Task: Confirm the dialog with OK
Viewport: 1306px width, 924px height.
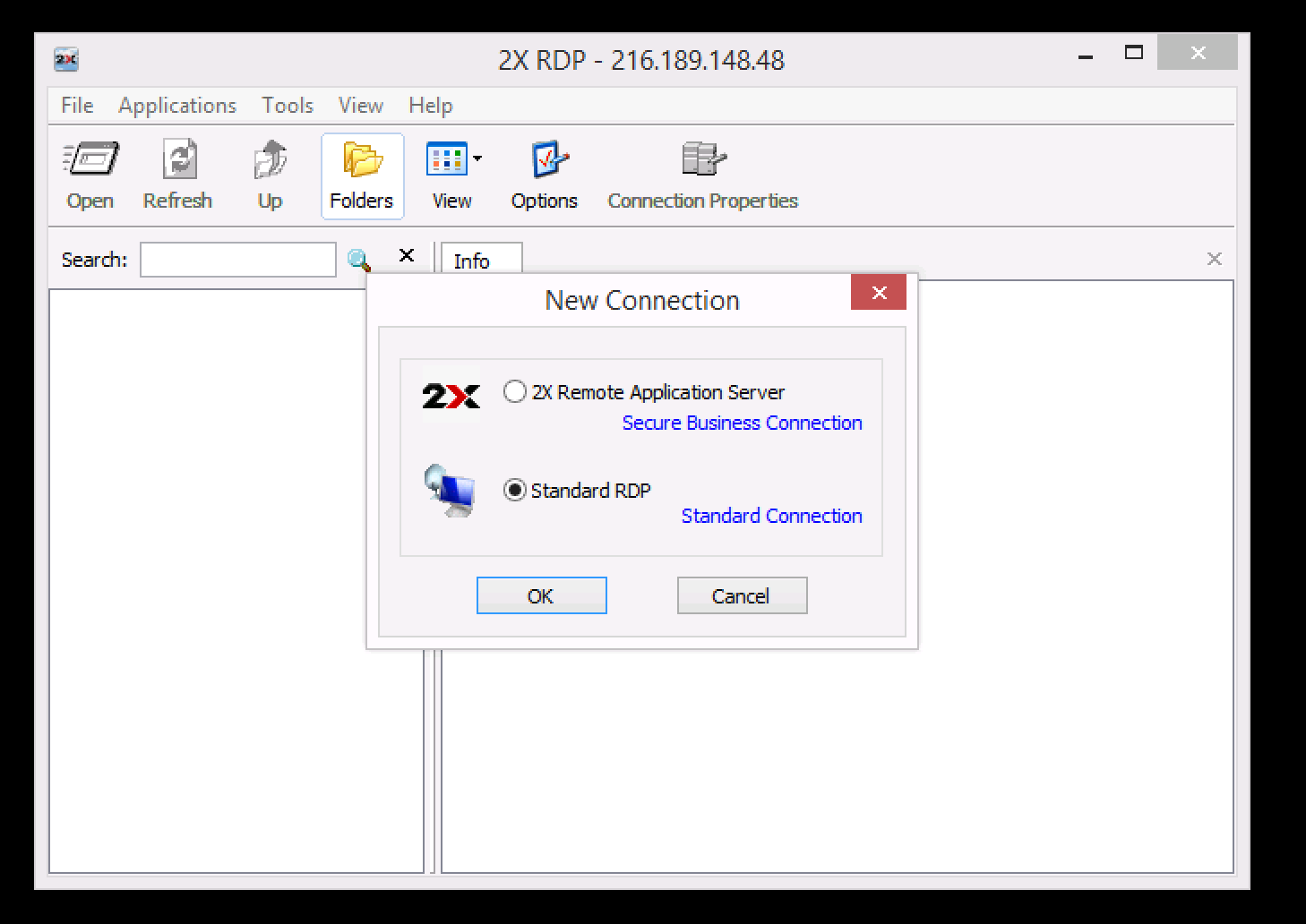Action: pos(541,595)
